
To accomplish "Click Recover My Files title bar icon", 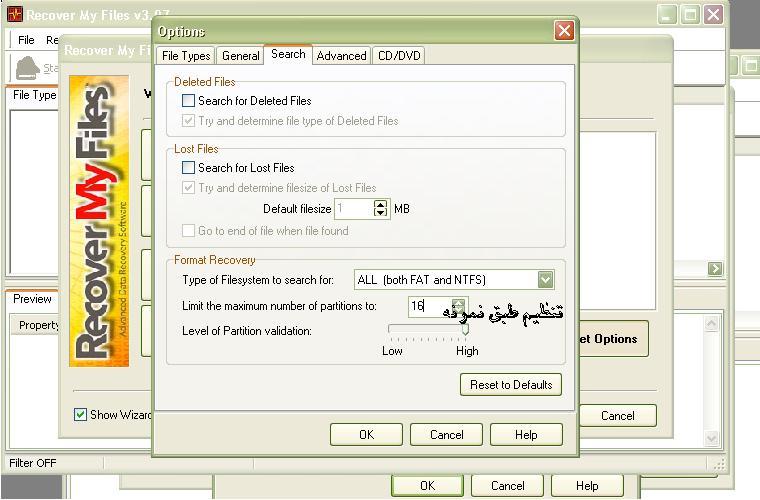I will pos(15,15).
